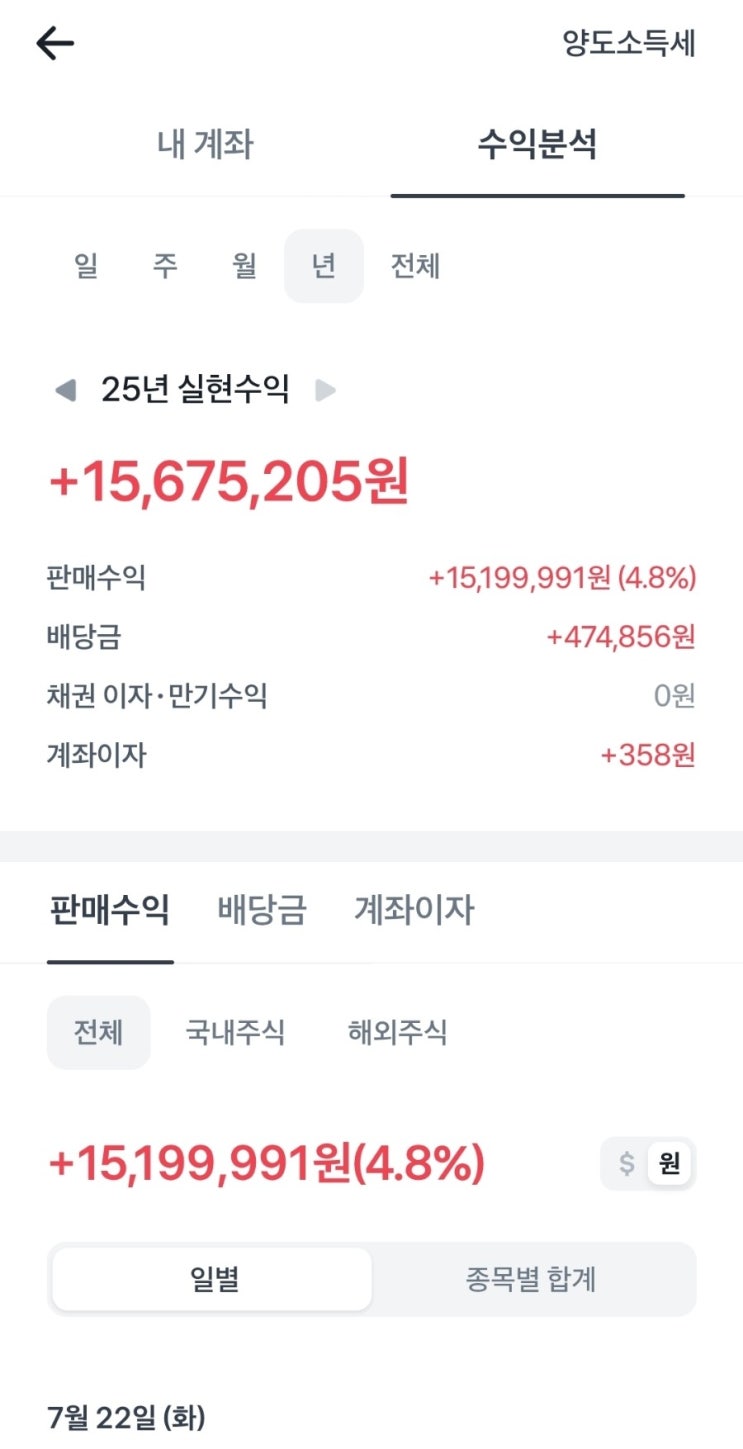Select 일 period filter
The width and height of the screenshot is (743, 1449).
86,266
